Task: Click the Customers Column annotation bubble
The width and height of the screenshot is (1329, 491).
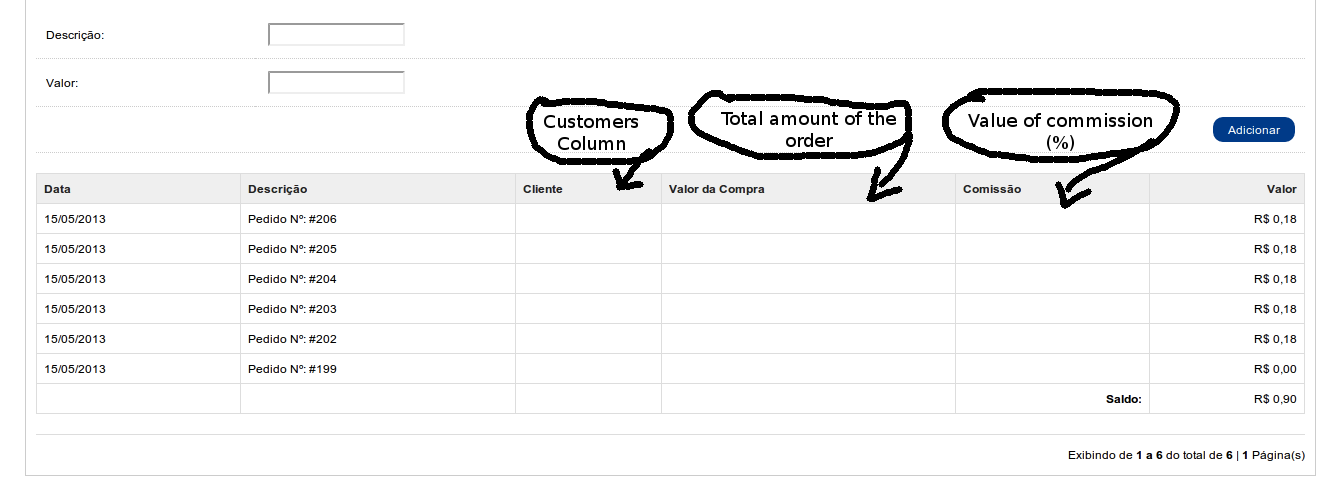Action: click(x=598, y=132)
